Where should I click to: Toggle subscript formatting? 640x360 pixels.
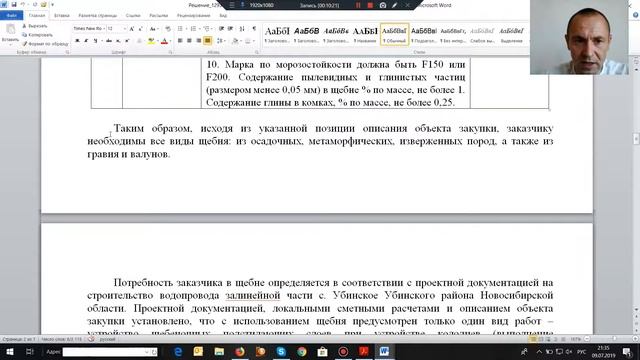[x=118, y=41]
